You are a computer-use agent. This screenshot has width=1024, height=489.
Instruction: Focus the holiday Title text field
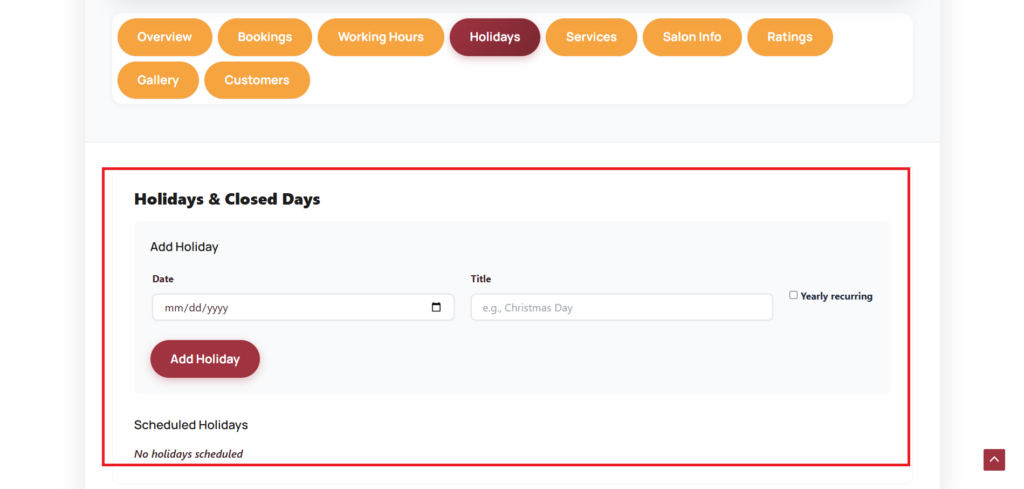621,308
